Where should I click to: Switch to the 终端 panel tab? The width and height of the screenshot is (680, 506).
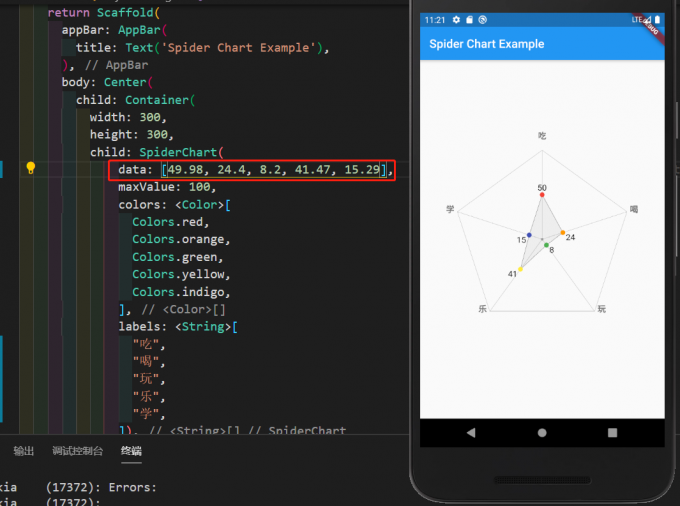131,451
